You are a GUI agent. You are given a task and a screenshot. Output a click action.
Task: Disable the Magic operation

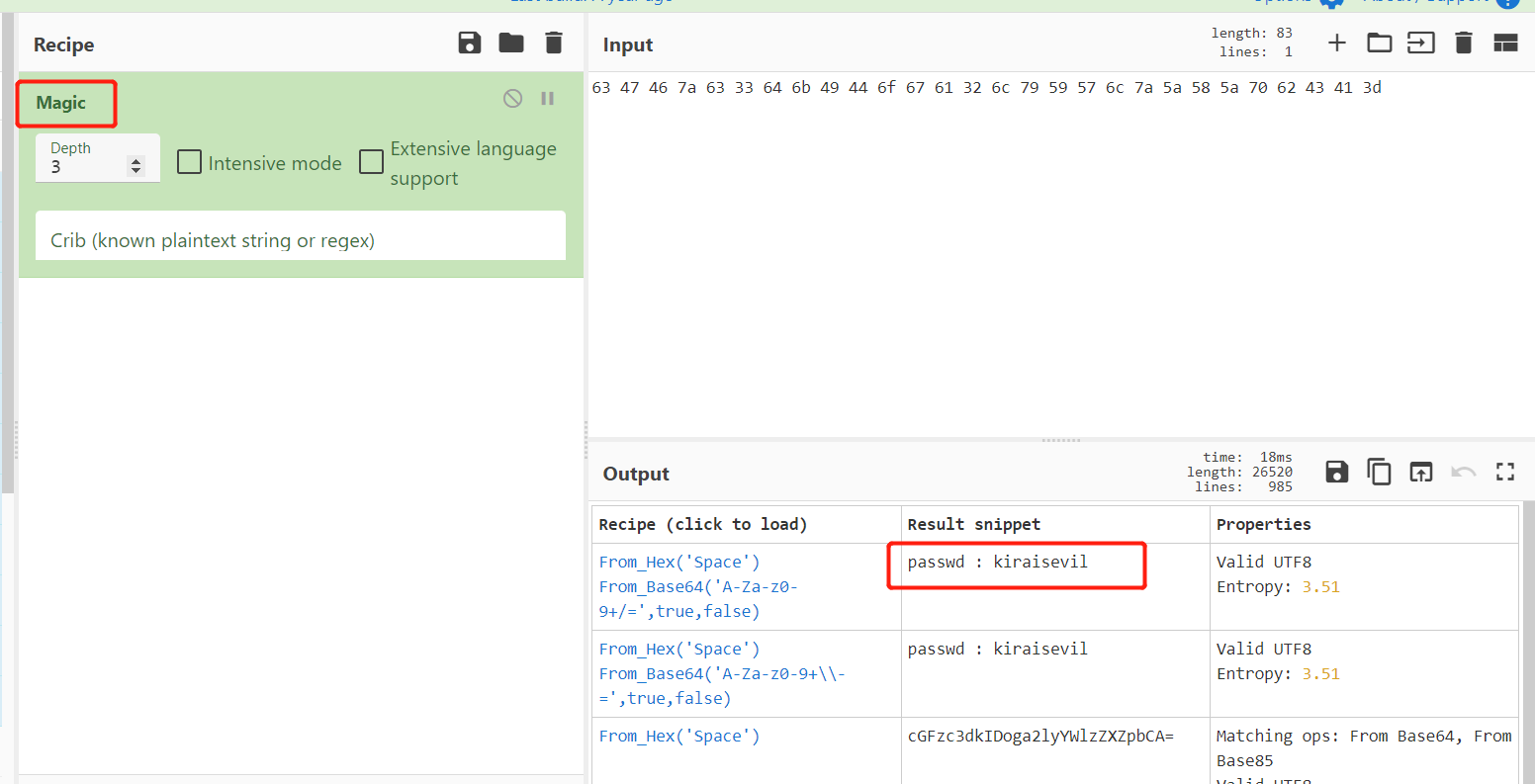click(x=512, y=98)
